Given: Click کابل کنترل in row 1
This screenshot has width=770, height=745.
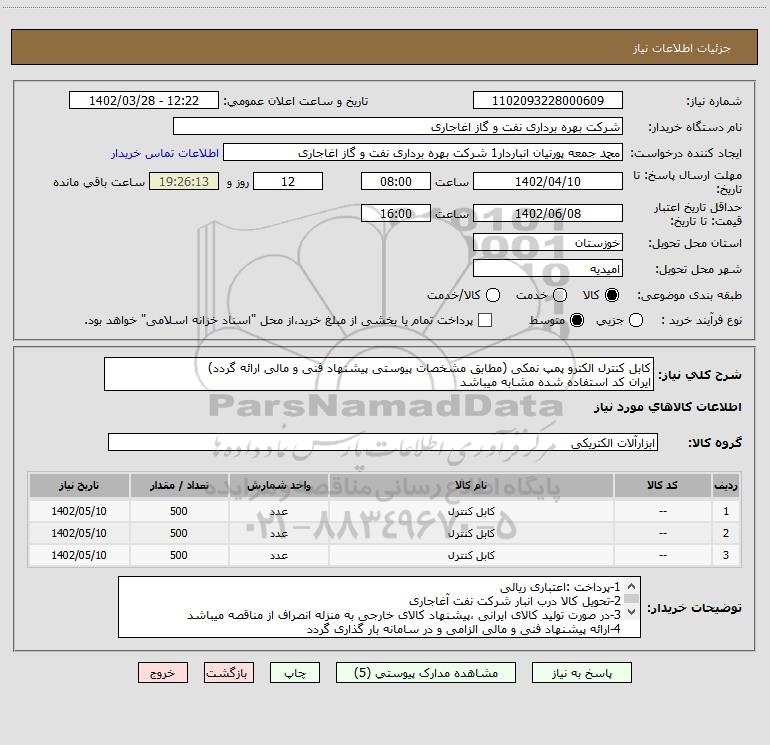Looking at the screenshot, I should pos(471,511).
